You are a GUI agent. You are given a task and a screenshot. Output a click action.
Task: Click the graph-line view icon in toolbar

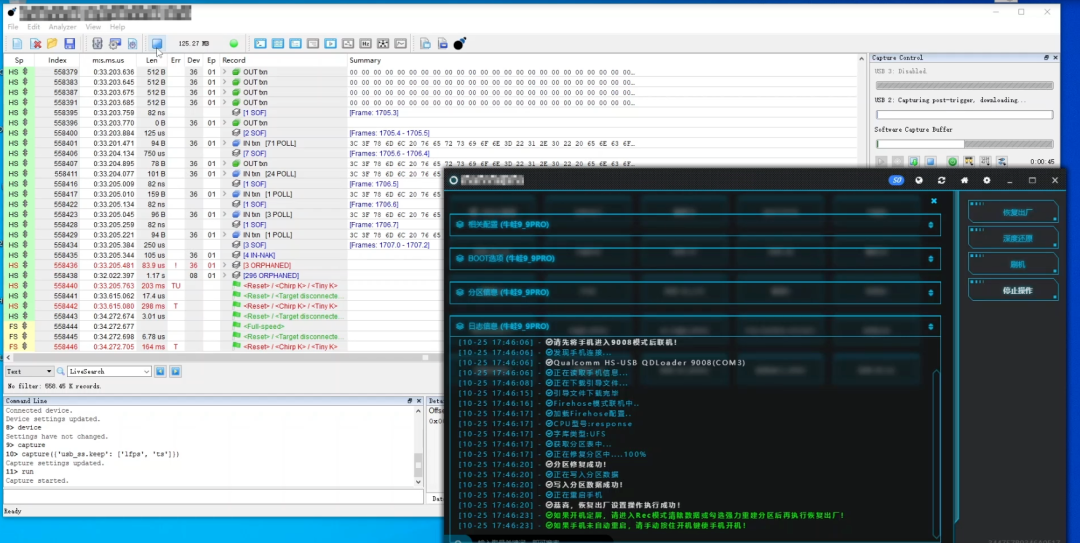click(x=401, y=43)
